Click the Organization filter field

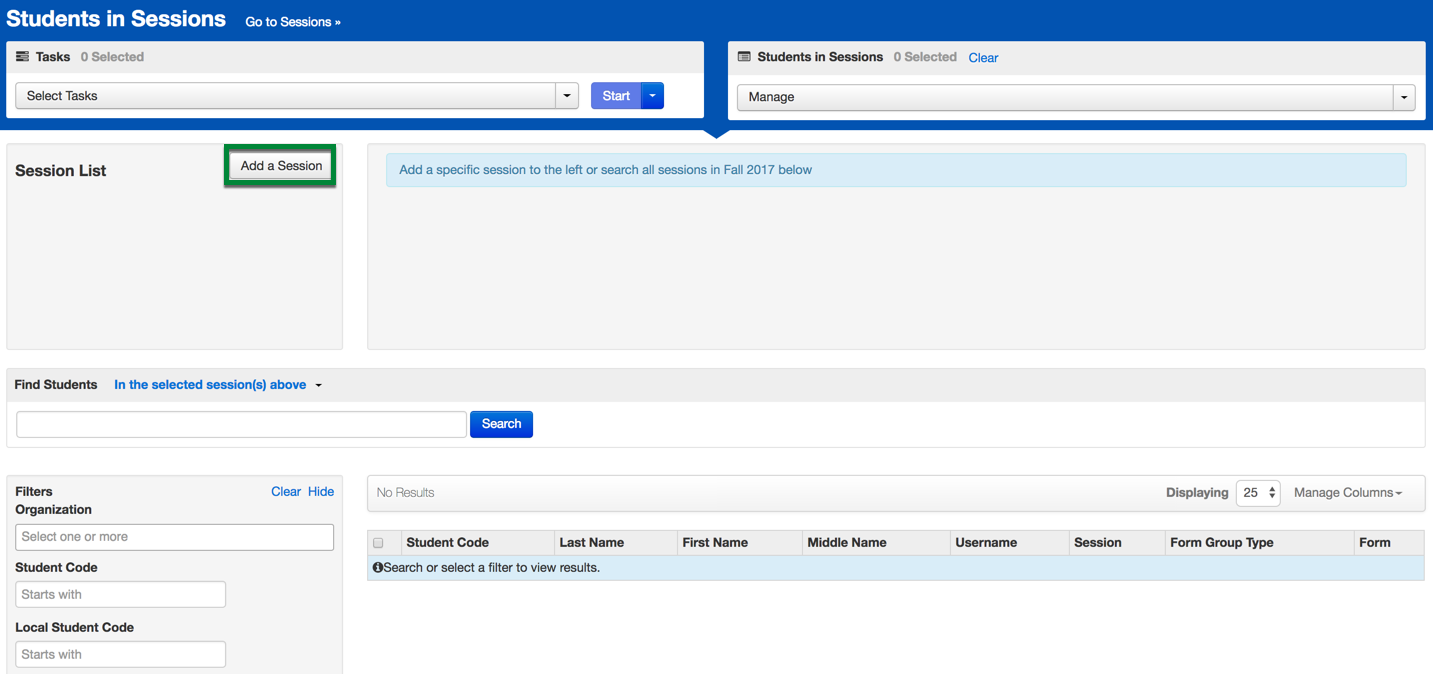(x=175, y=537)
